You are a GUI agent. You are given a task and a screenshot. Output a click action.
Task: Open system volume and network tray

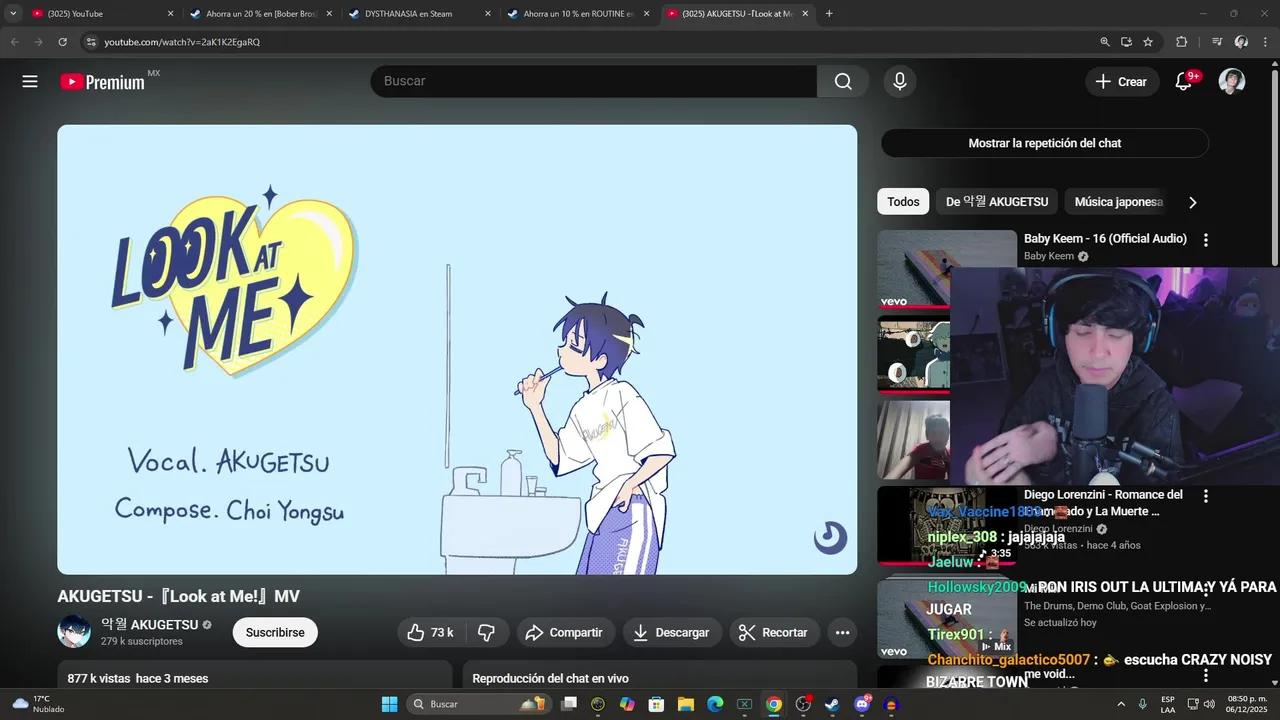[1202, 704]
